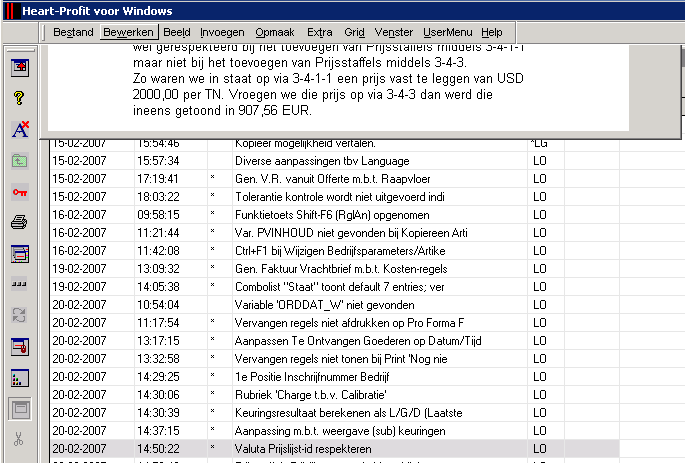The width and height of the screenshot is (685, 463).
Task: Open the Help menu
Action: coord(492,32)
